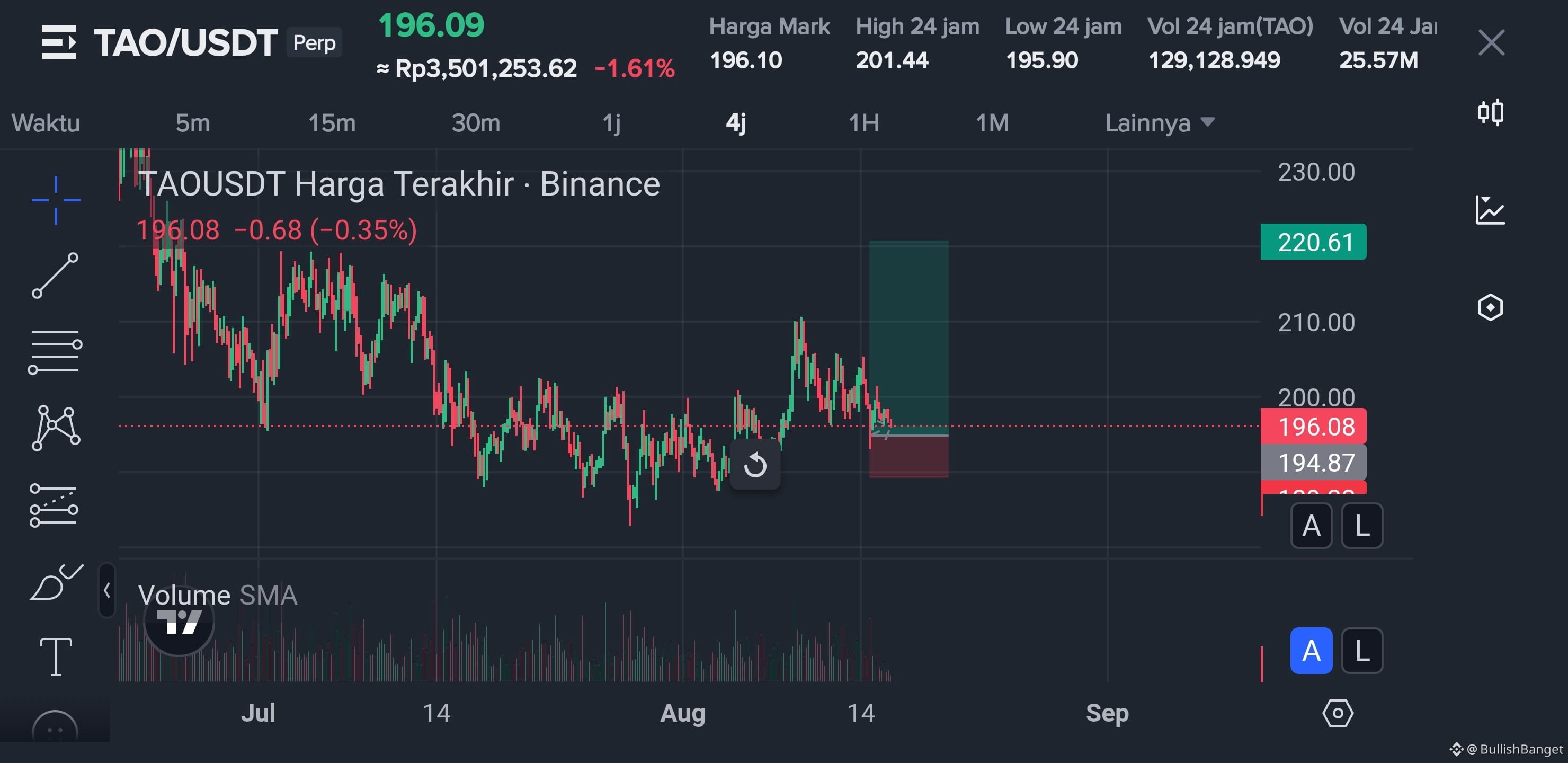Toggle auto scale A on price pane
The width and height of the screenshot is (1568, 763).
[x=1311, y=526]
